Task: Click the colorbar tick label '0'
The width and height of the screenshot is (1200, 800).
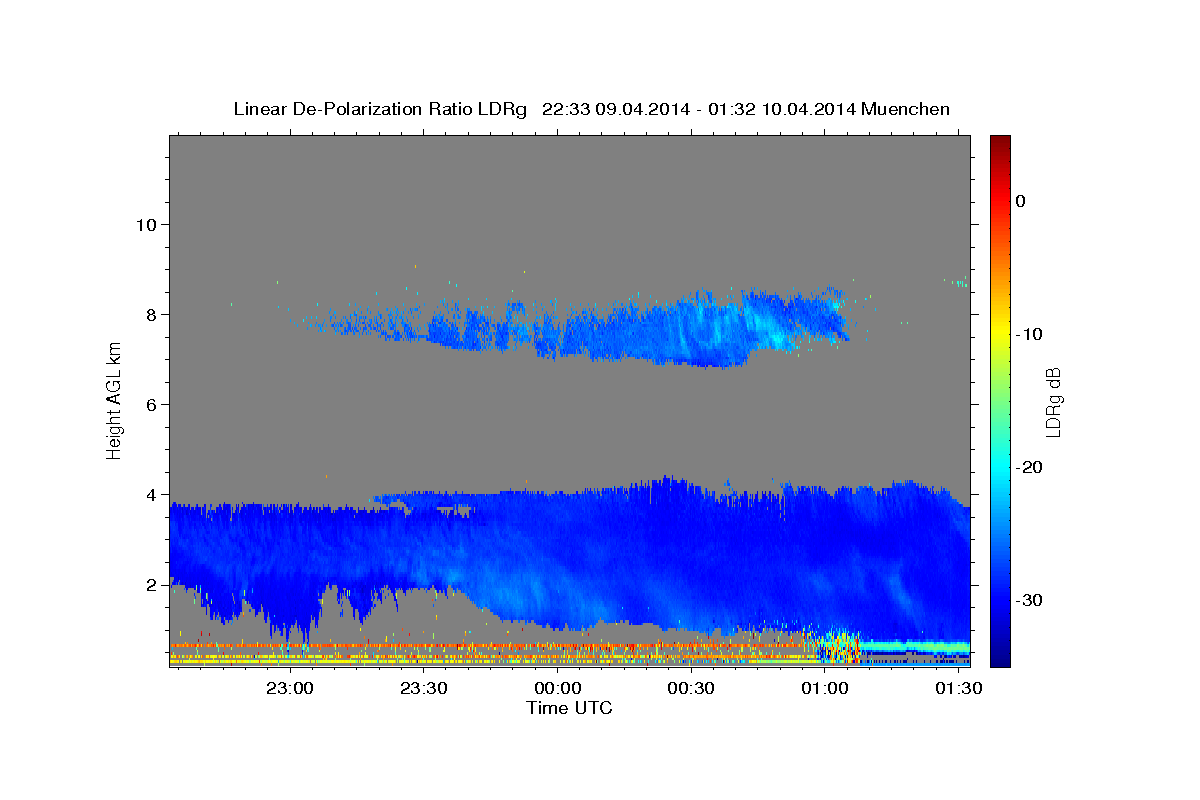Action: (1021, 201)
